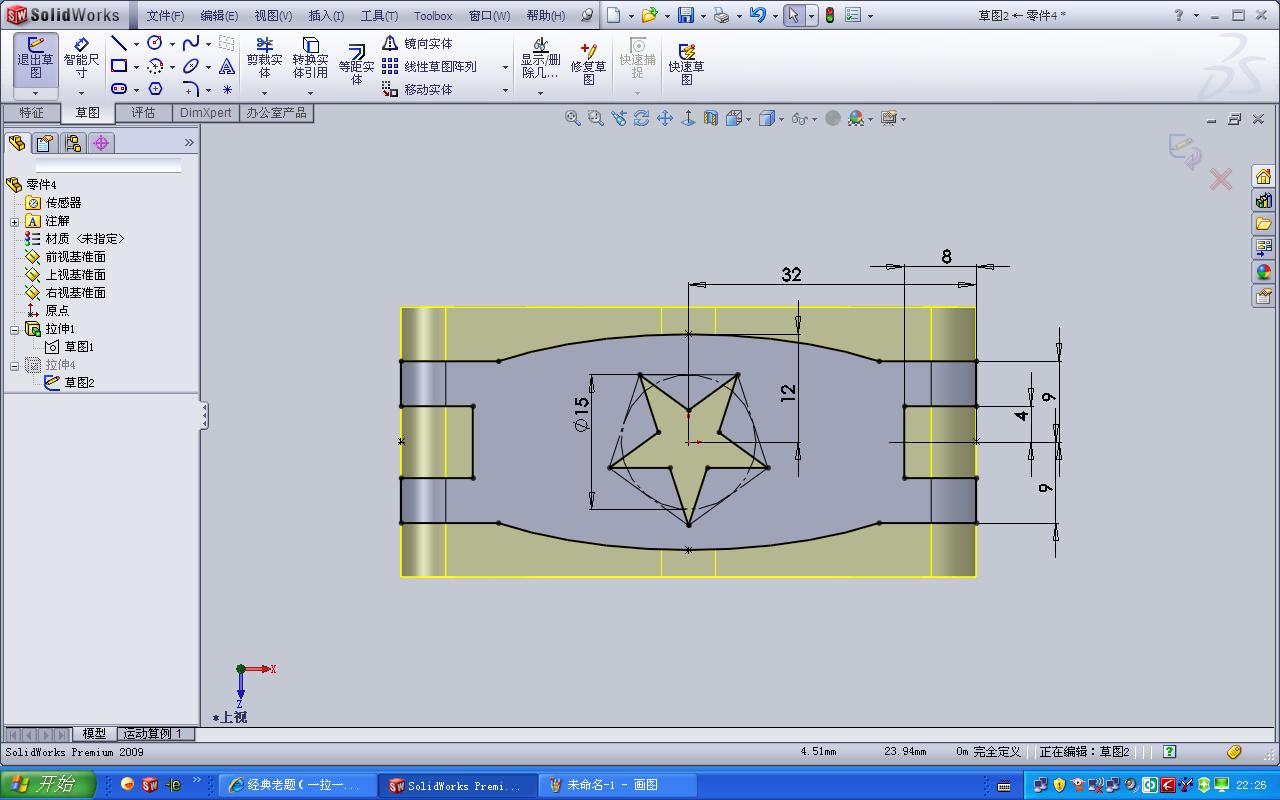Open the 工具(T) menu
This screenshot has height=800, width=1280.
(x=379, y=15)
